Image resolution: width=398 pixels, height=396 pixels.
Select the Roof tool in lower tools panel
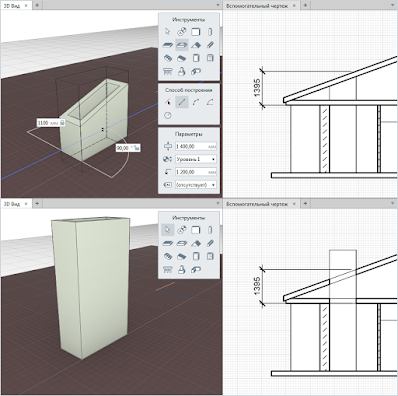click(196, 243)
